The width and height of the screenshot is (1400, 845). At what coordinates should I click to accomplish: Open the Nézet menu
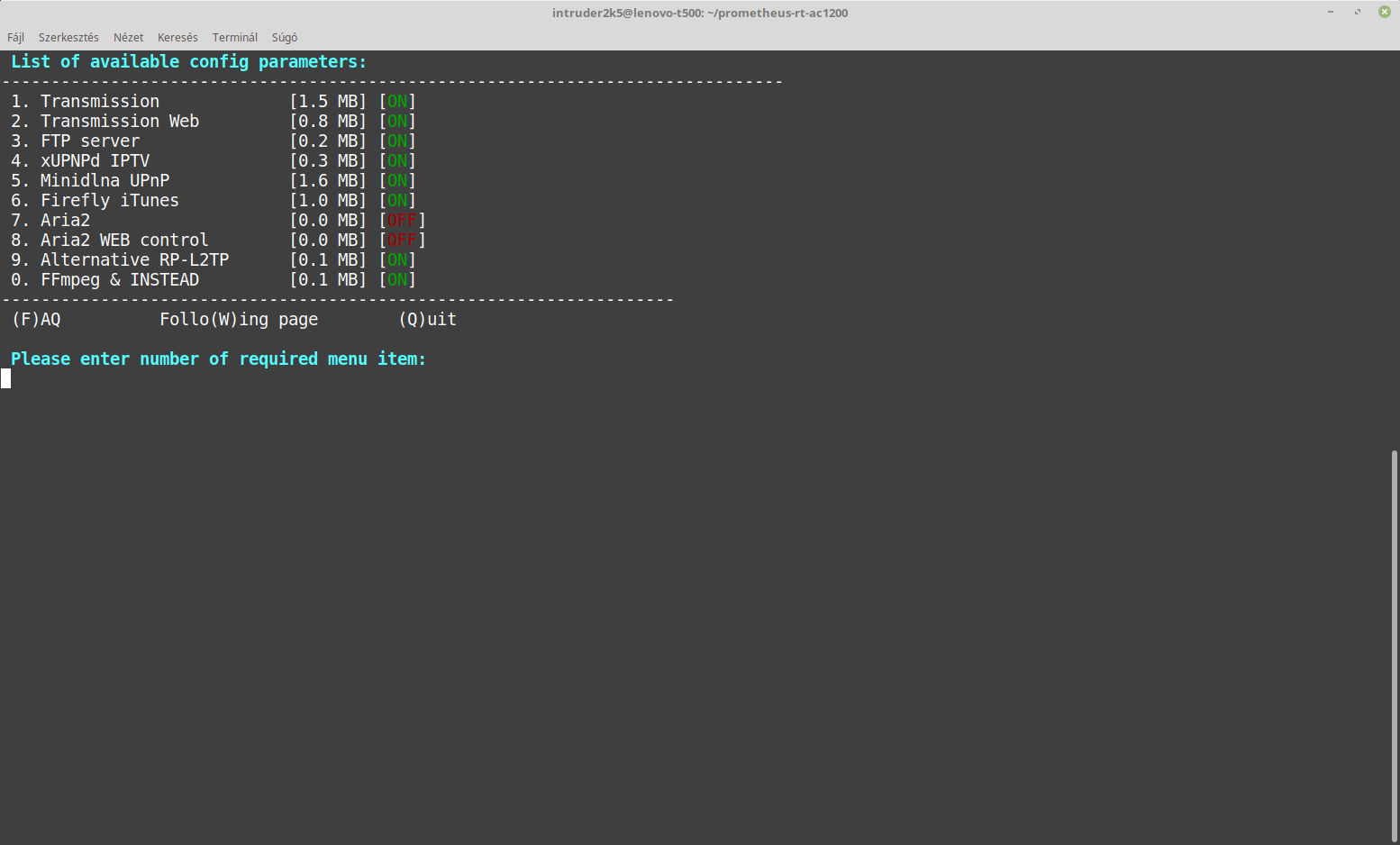coord(128,37)
